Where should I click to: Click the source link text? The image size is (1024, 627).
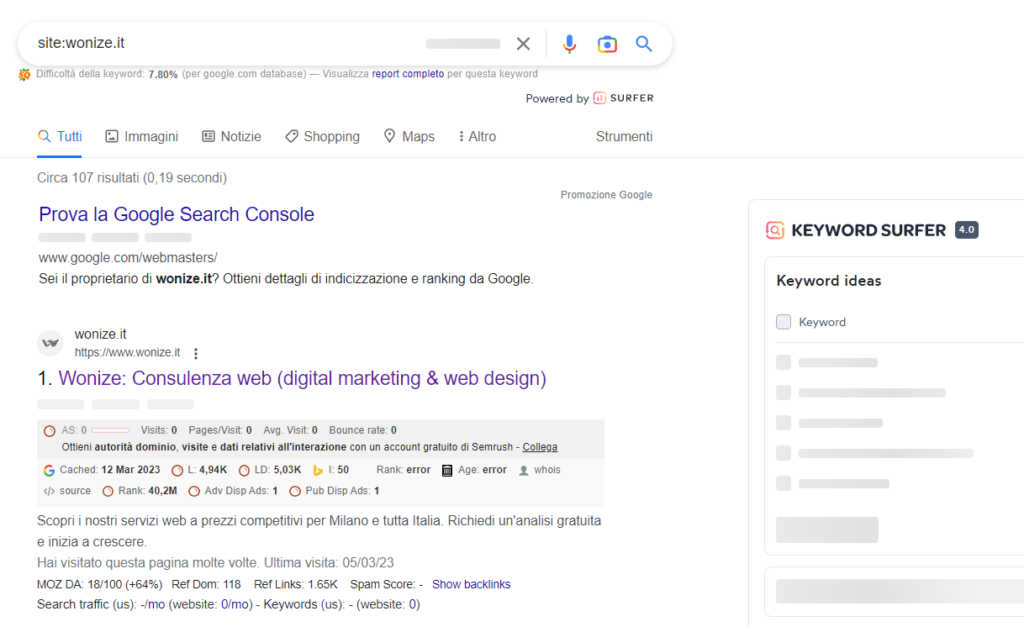point(75,490)
